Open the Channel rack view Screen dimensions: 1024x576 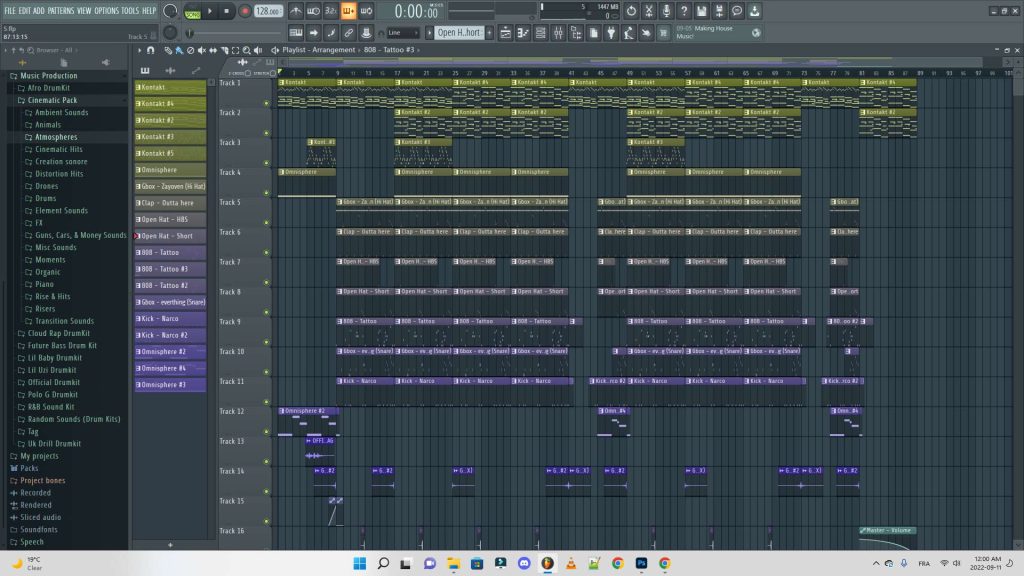click(541, 33)
